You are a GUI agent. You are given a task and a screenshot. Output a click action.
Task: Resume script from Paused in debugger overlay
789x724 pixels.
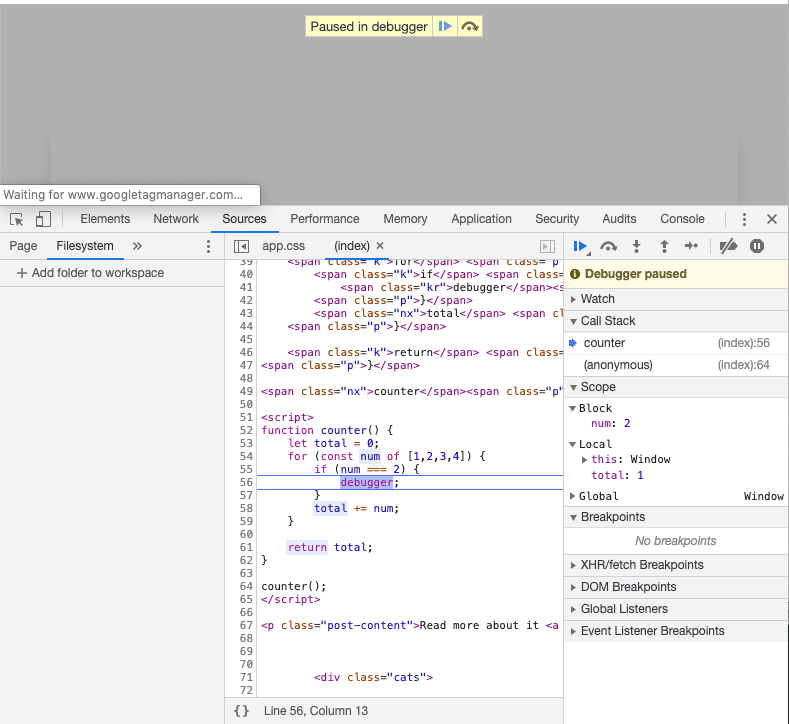point(445,26)
